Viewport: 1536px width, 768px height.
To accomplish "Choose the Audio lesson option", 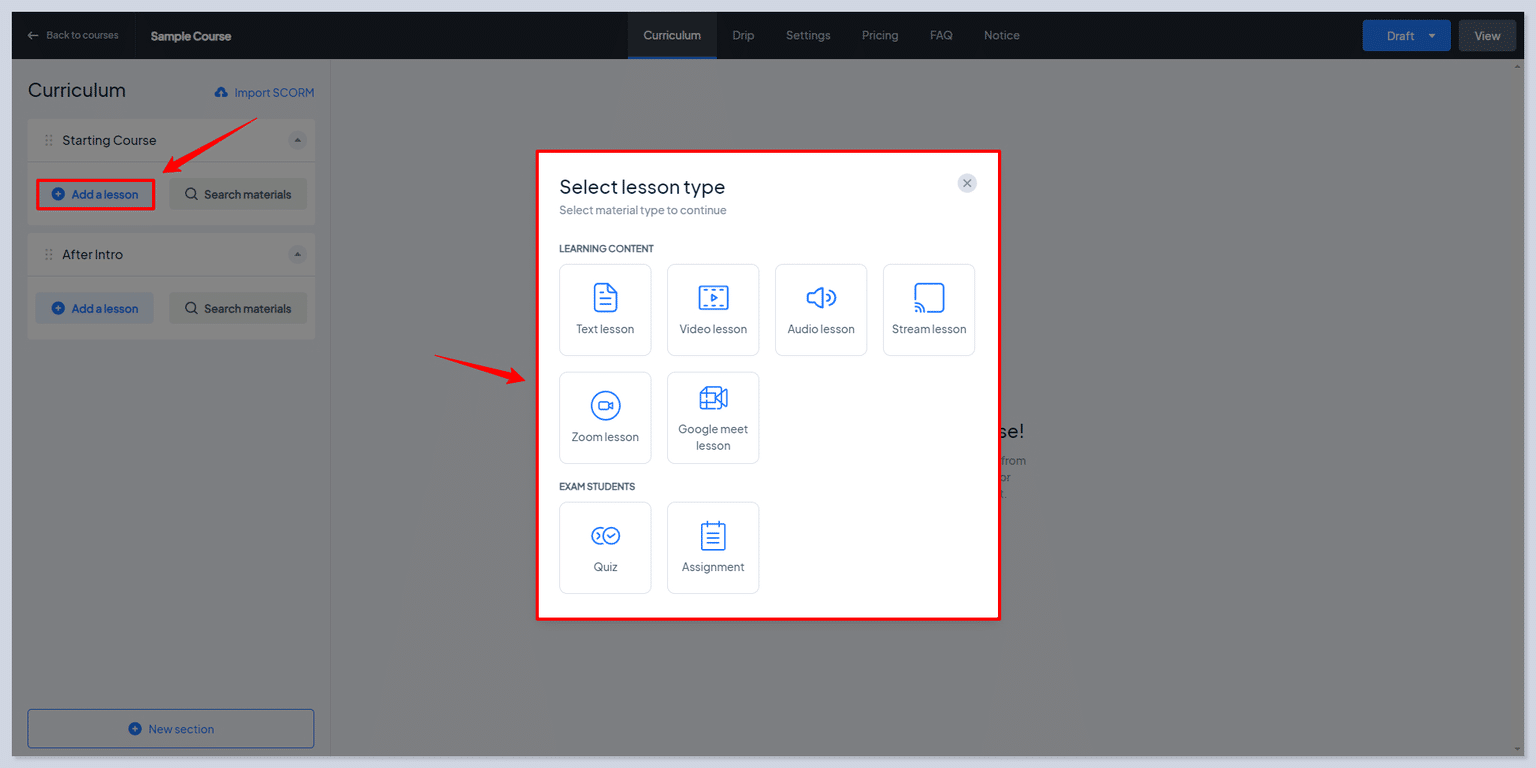I will click(x=820, y=310).
